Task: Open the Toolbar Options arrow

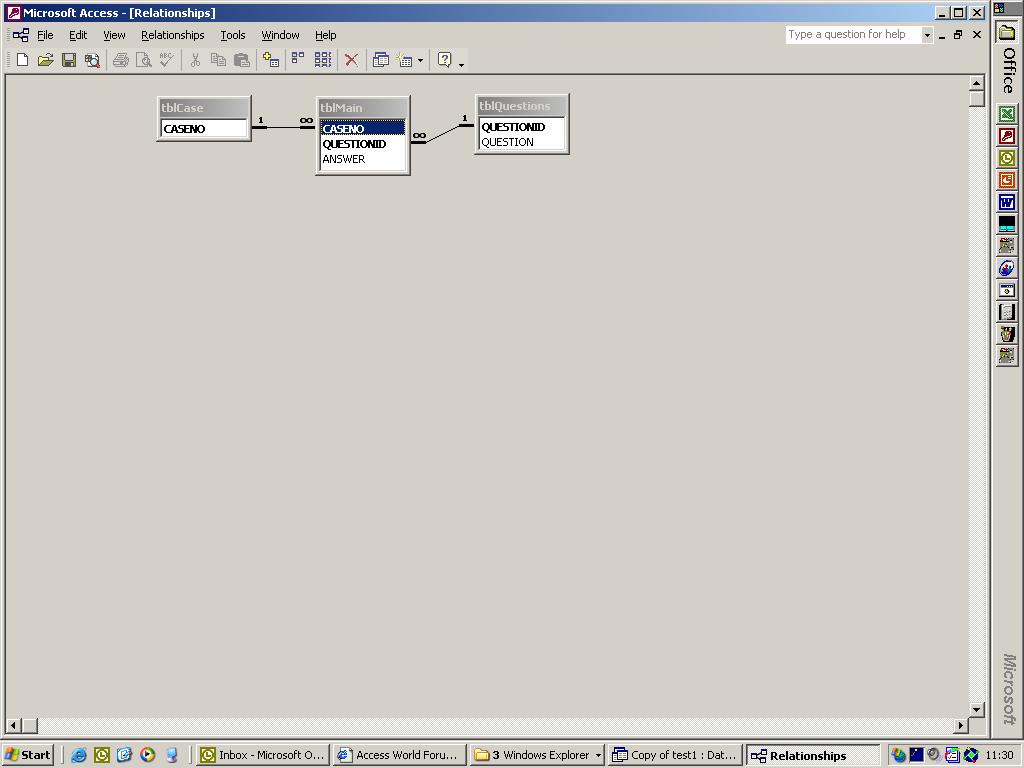Action: [462, 63]
